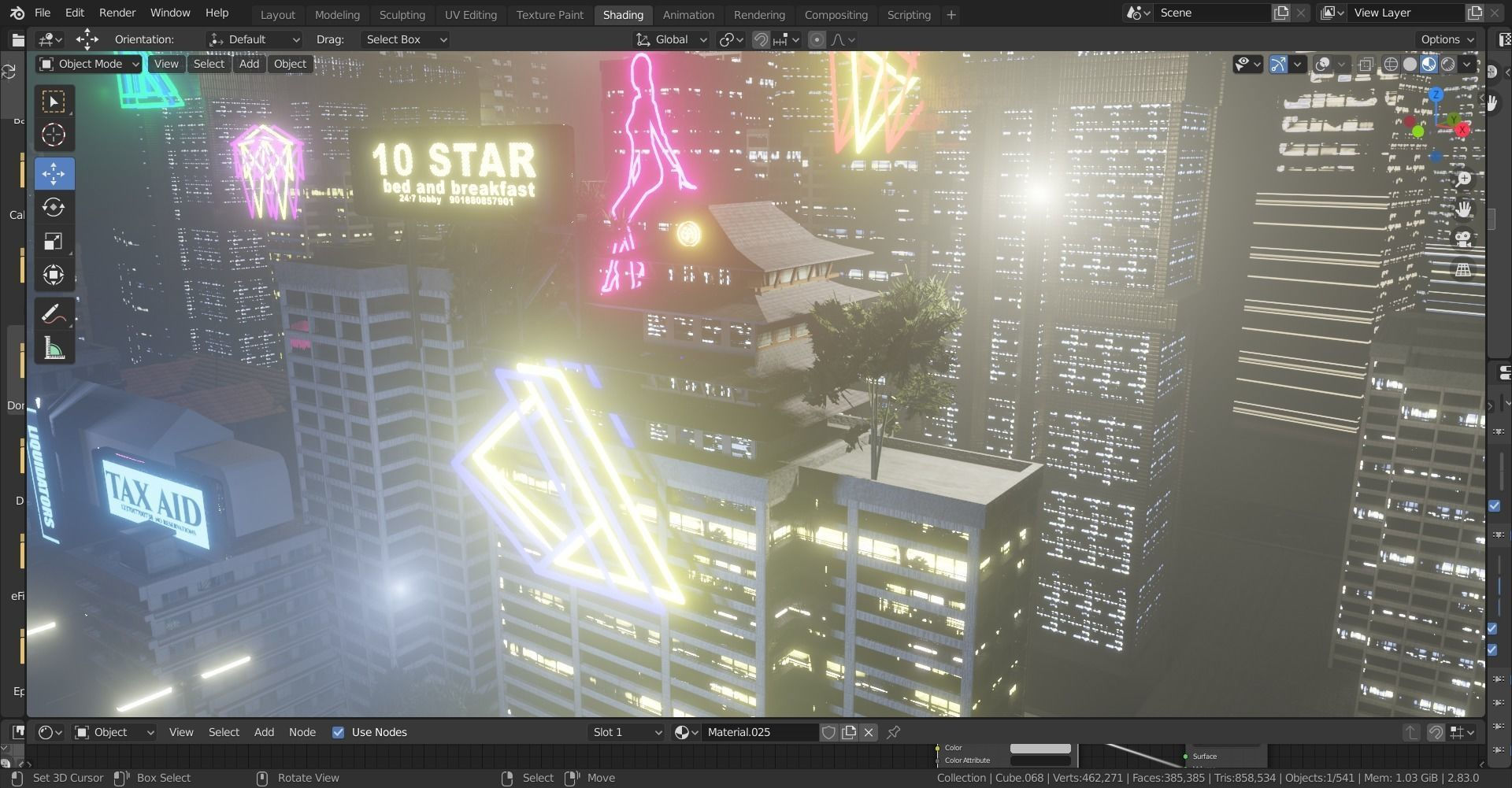Toggle node editor snapping magnet

pos(1435,732)
